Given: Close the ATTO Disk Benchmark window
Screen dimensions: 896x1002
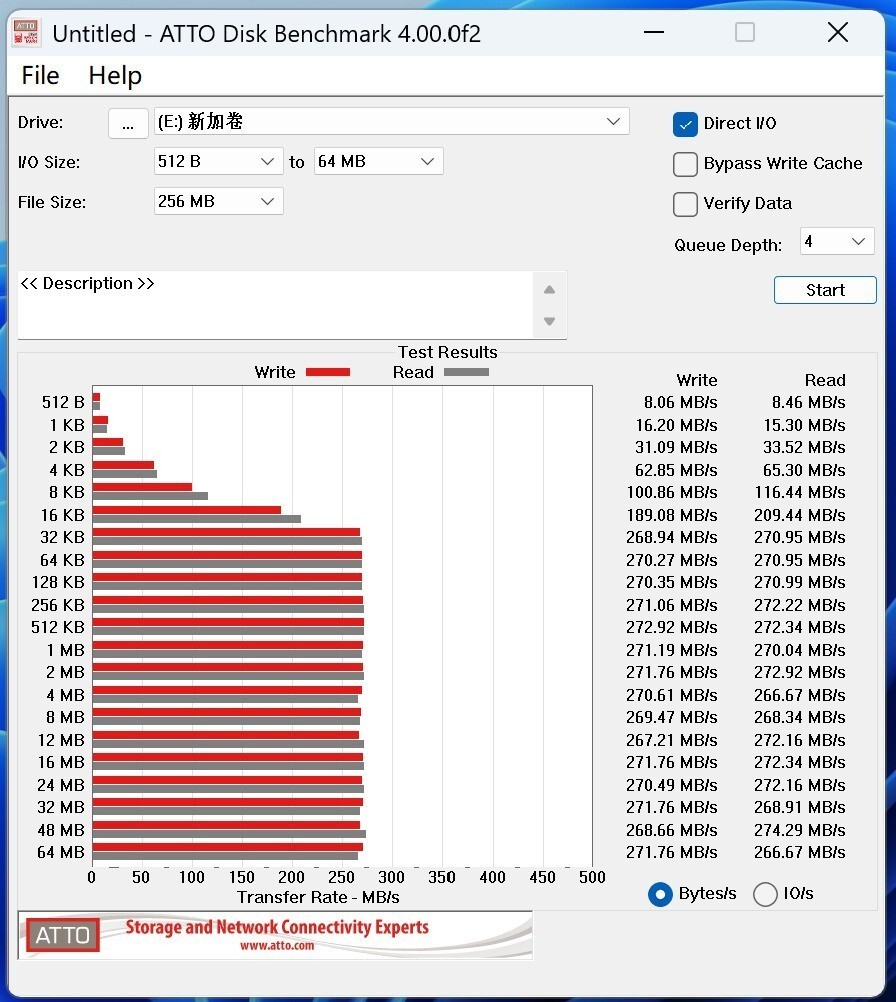Looking at the screenshot, I should 838,32.
